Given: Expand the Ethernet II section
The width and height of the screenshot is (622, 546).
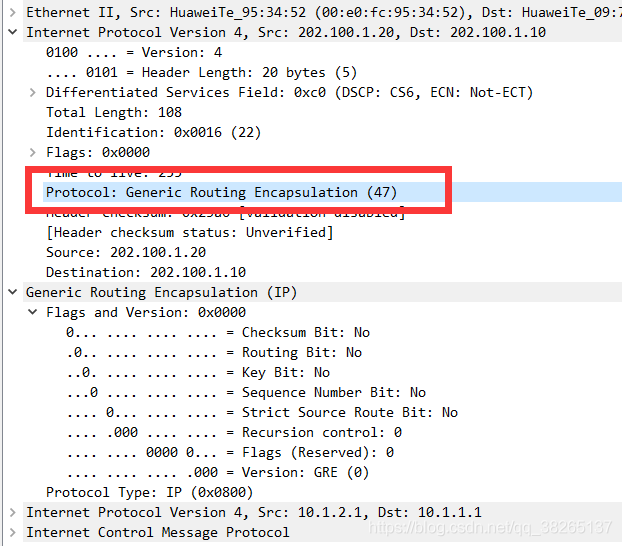Looking at the screenshot, I should coord(13,12).
